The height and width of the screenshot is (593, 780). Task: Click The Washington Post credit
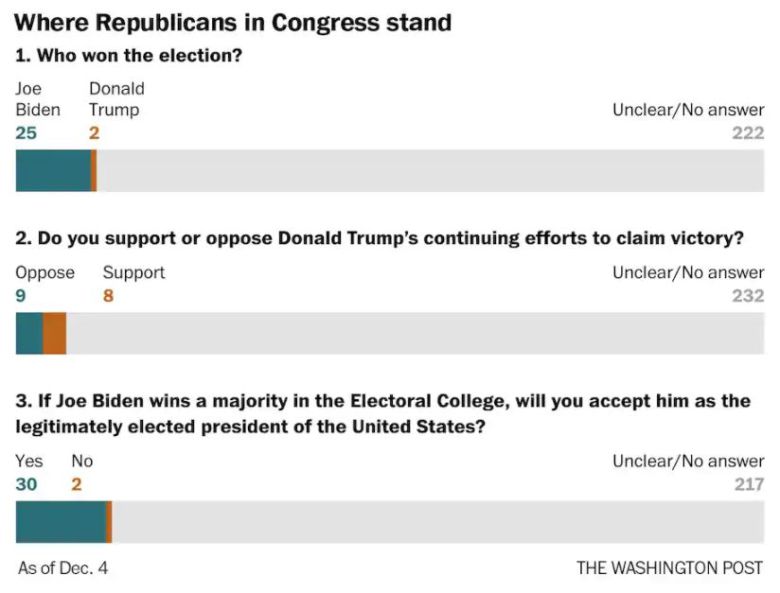tap(669, 568)
